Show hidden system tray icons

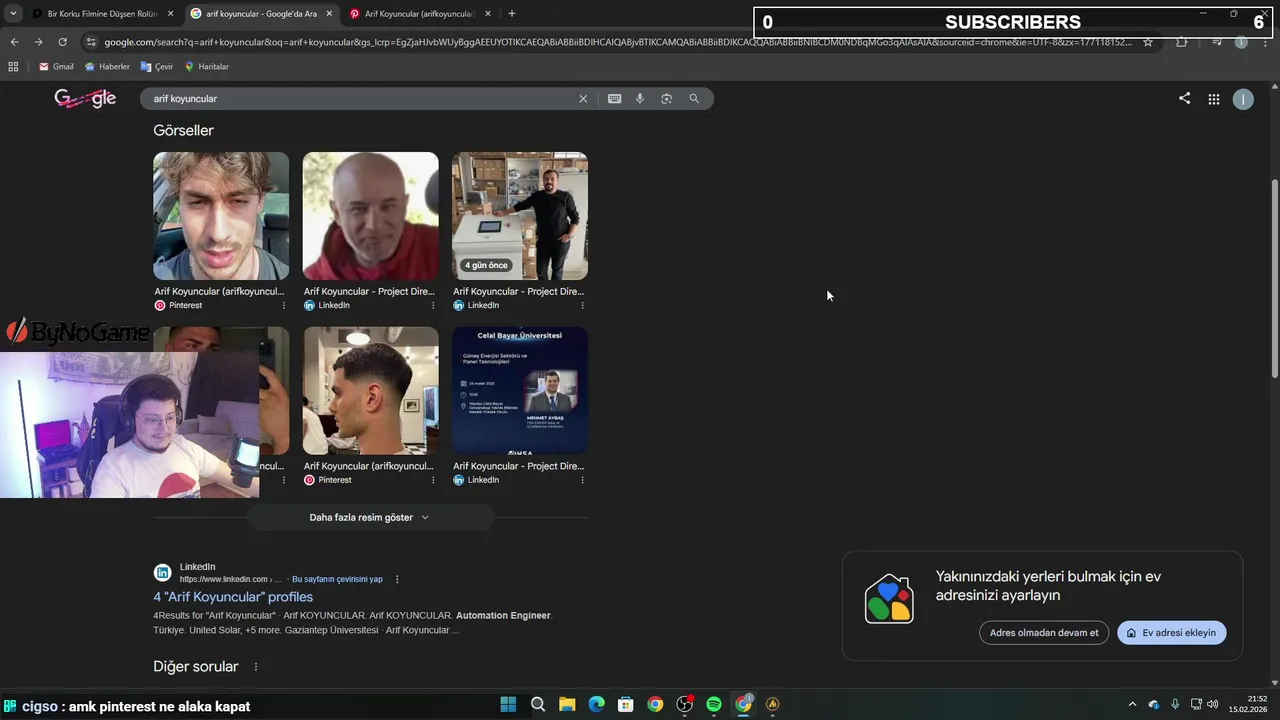point(1132,704)
